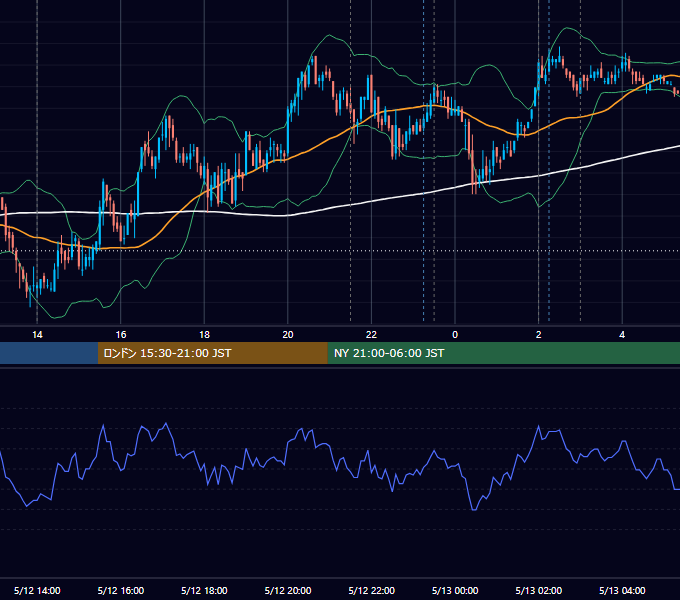Click the 5/13 00:00 date label

[x=455, y=590]
